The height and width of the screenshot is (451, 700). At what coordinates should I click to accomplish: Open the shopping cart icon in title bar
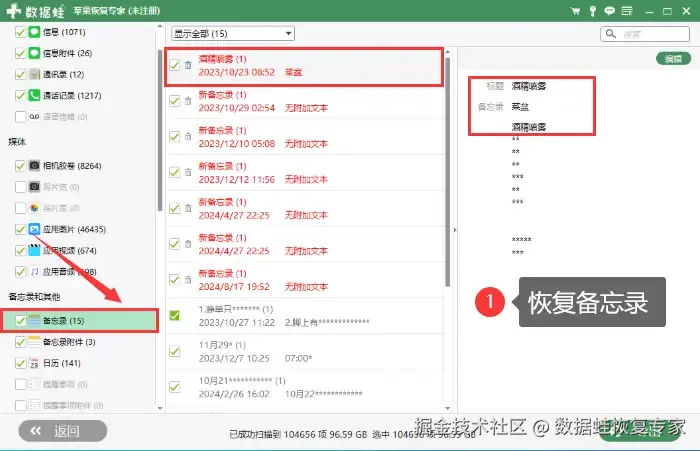pos(575,11)
